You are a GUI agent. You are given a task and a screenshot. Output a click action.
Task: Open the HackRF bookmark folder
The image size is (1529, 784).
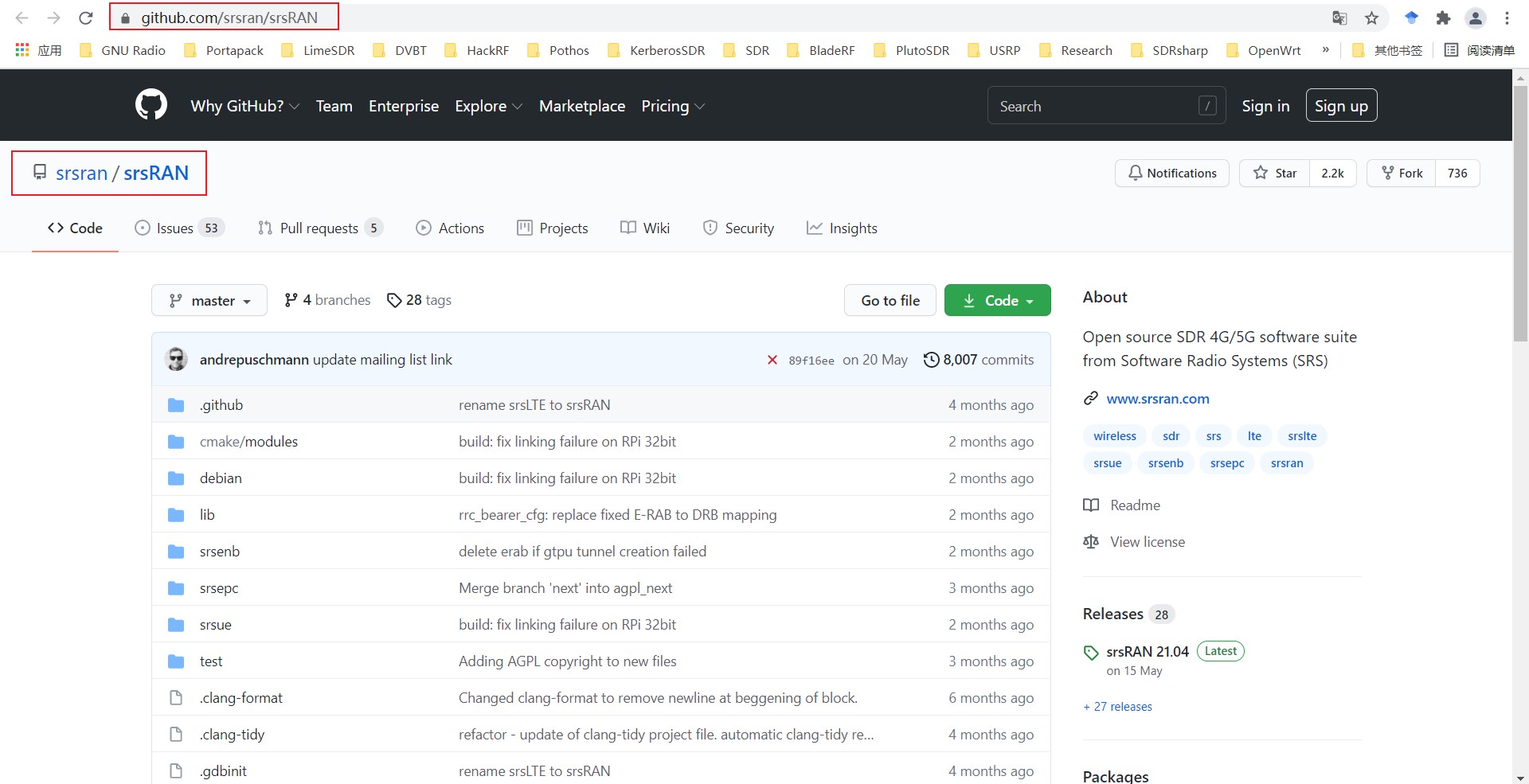pos(476,50)
